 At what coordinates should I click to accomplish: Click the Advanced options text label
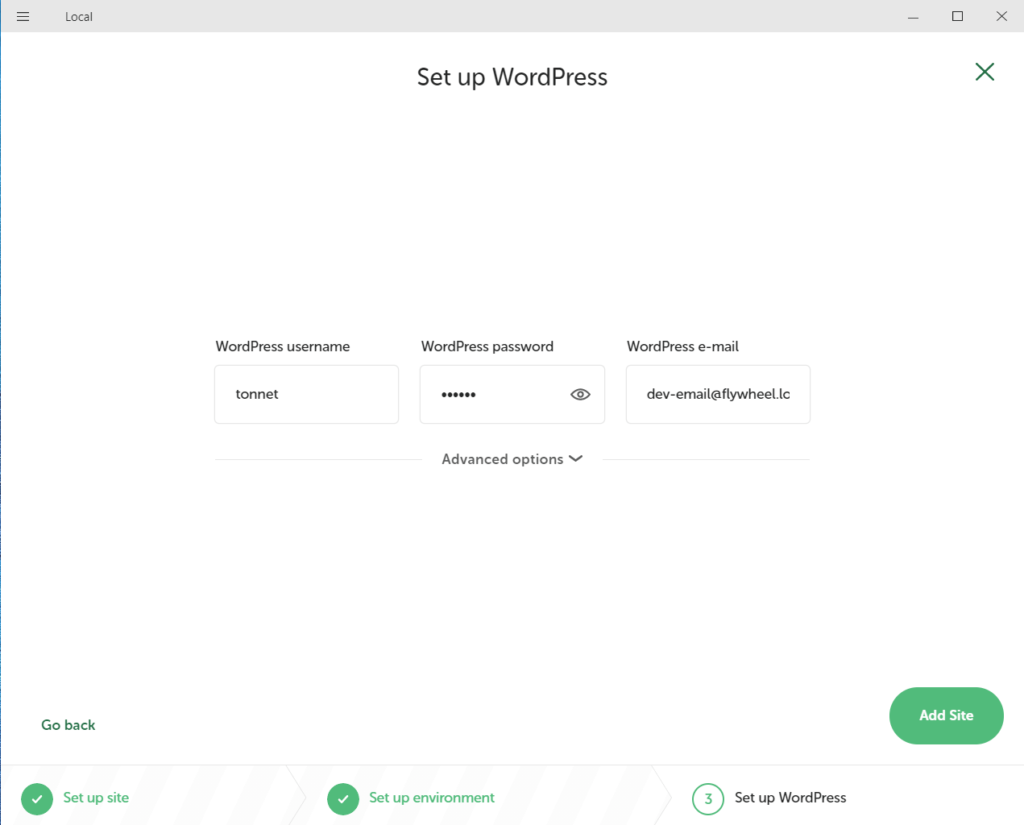click(x=502, y=459)
